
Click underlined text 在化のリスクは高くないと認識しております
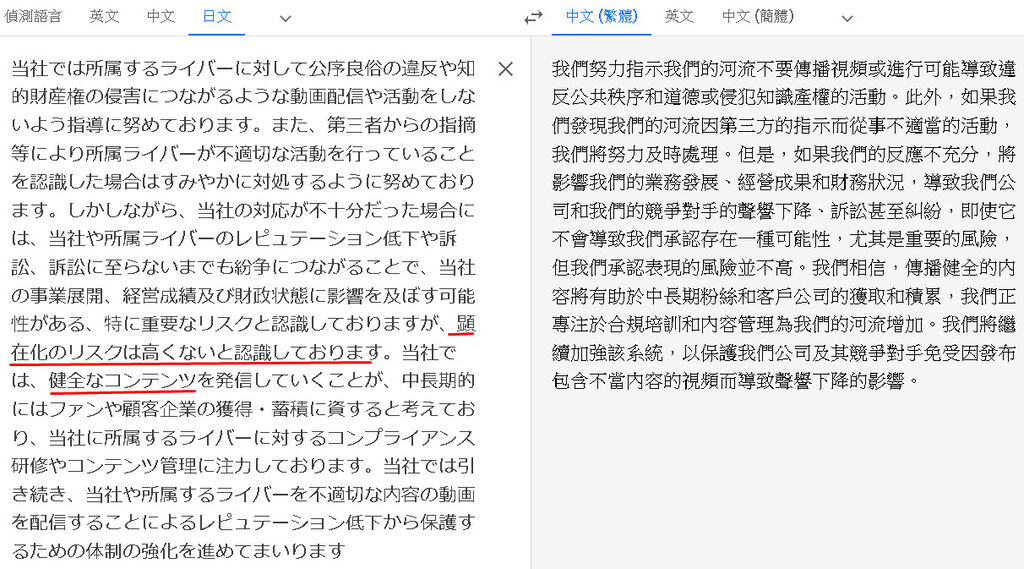coord(197,352)
